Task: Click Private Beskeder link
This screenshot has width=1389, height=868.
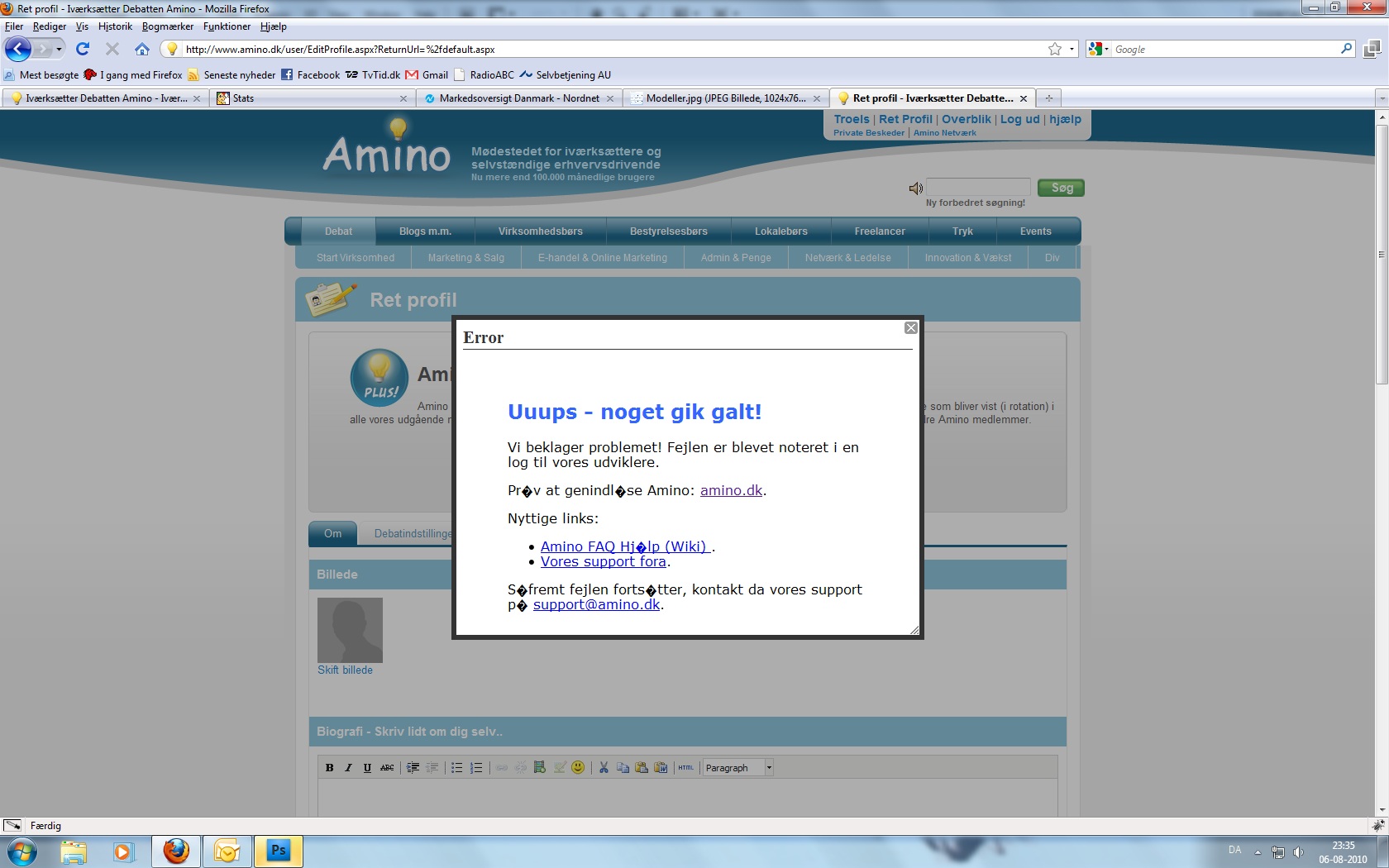Action: tap(869, 133)
